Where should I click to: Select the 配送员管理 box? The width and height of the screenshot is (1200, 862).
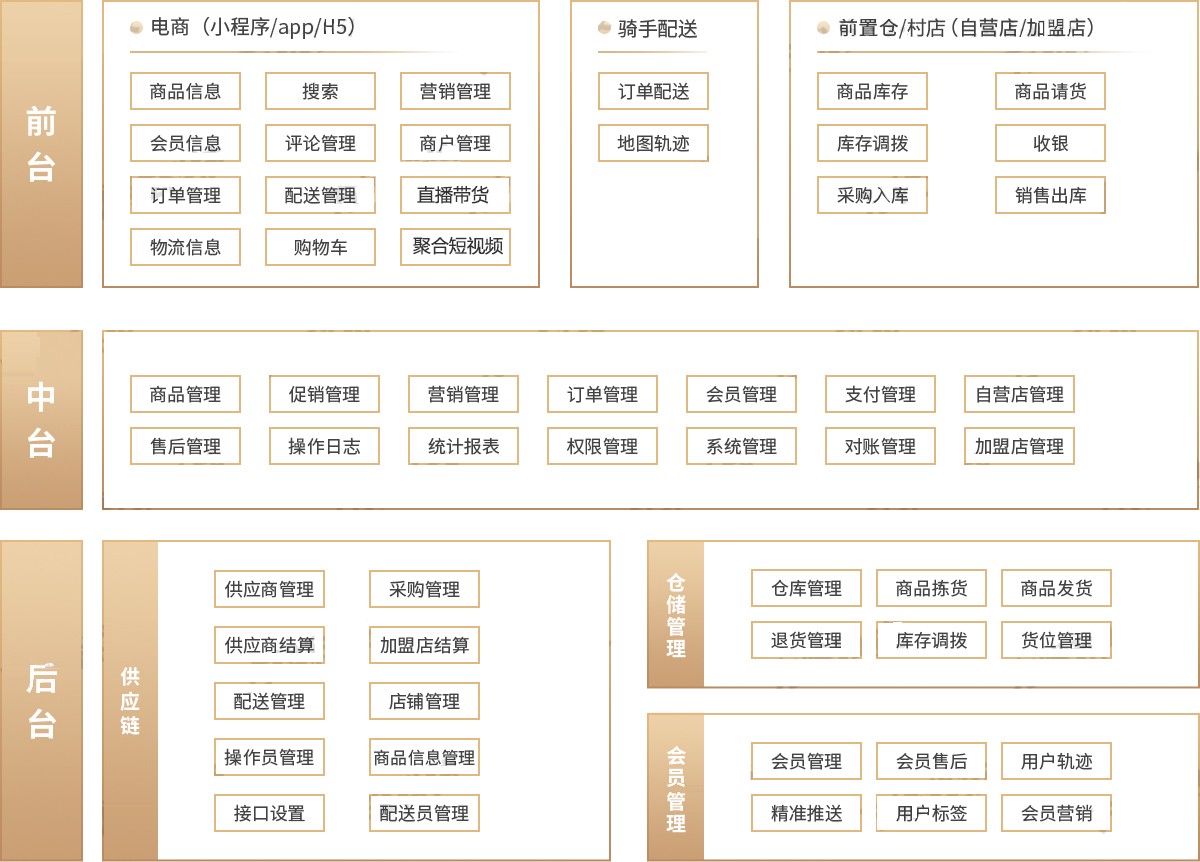(x=424, y=813)
